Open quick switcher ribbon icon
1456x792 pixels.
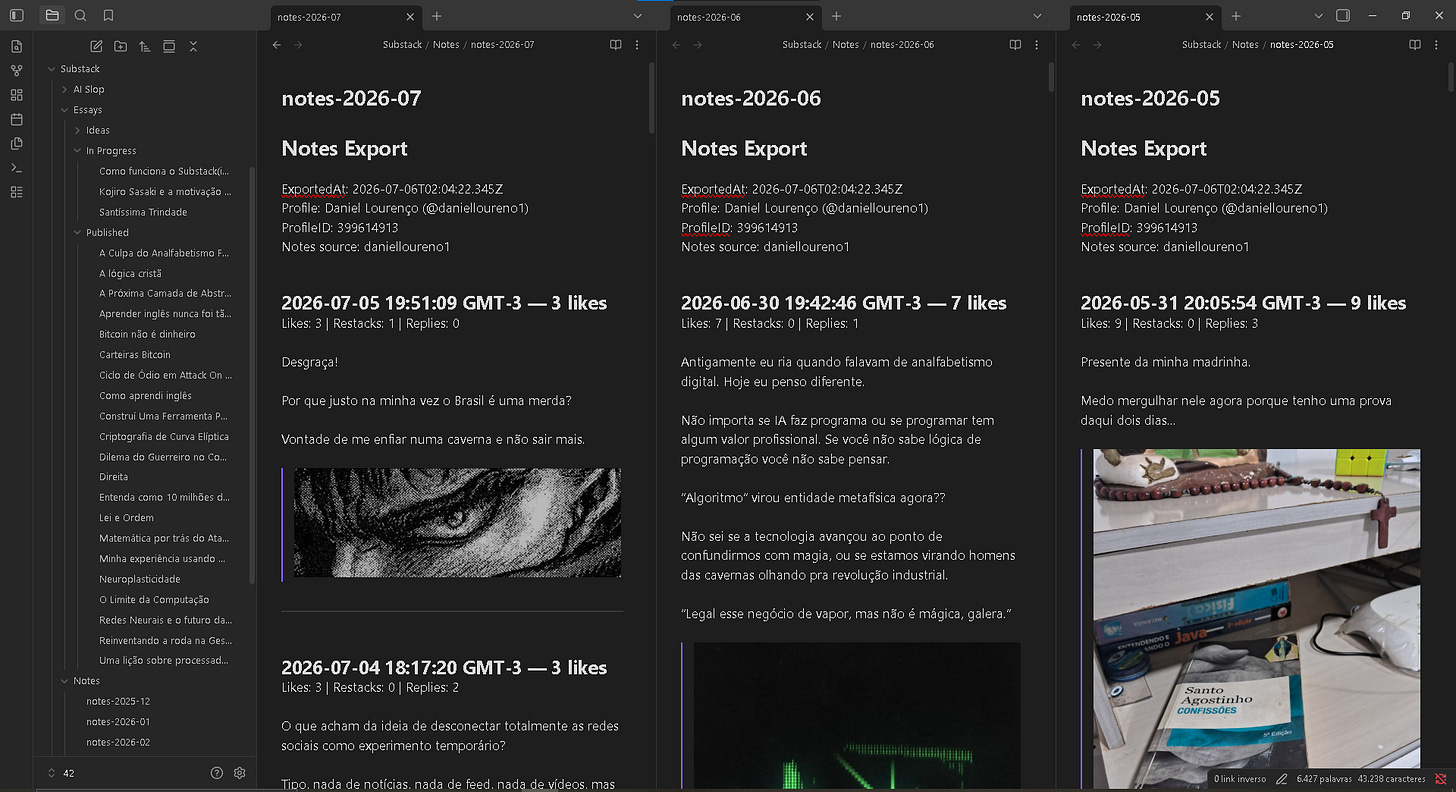[16, 46]
